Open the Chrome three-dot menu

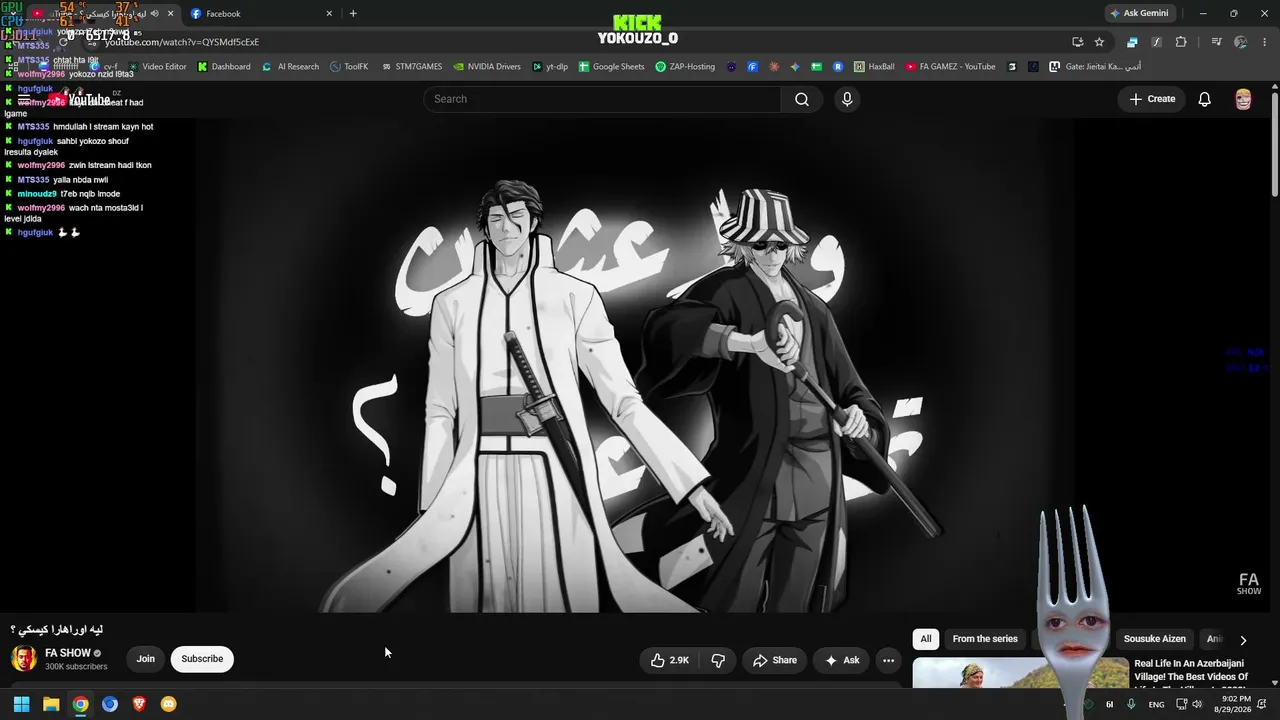tap(1265, 42)
